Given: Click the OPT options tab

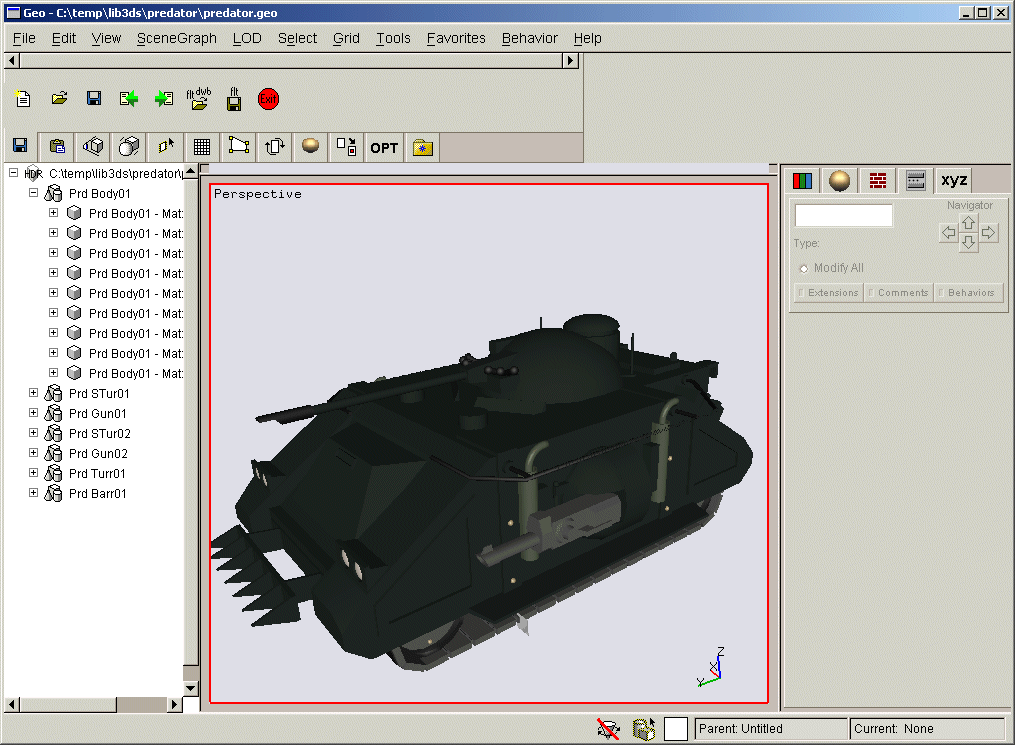Looking at the screenshot, I should click(x=384, y=147).
